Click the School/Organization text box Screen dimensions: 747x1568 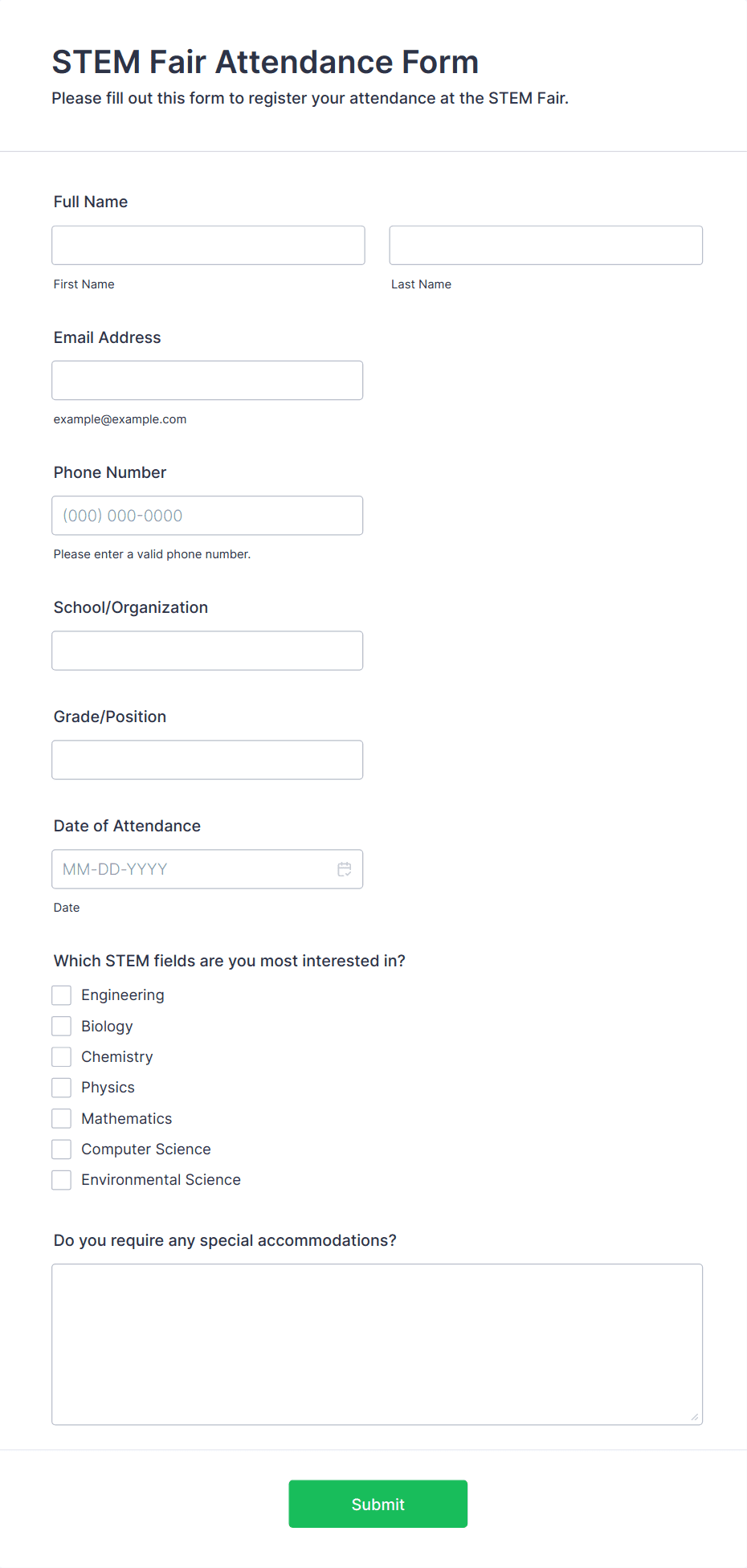(x=207, y=651)
